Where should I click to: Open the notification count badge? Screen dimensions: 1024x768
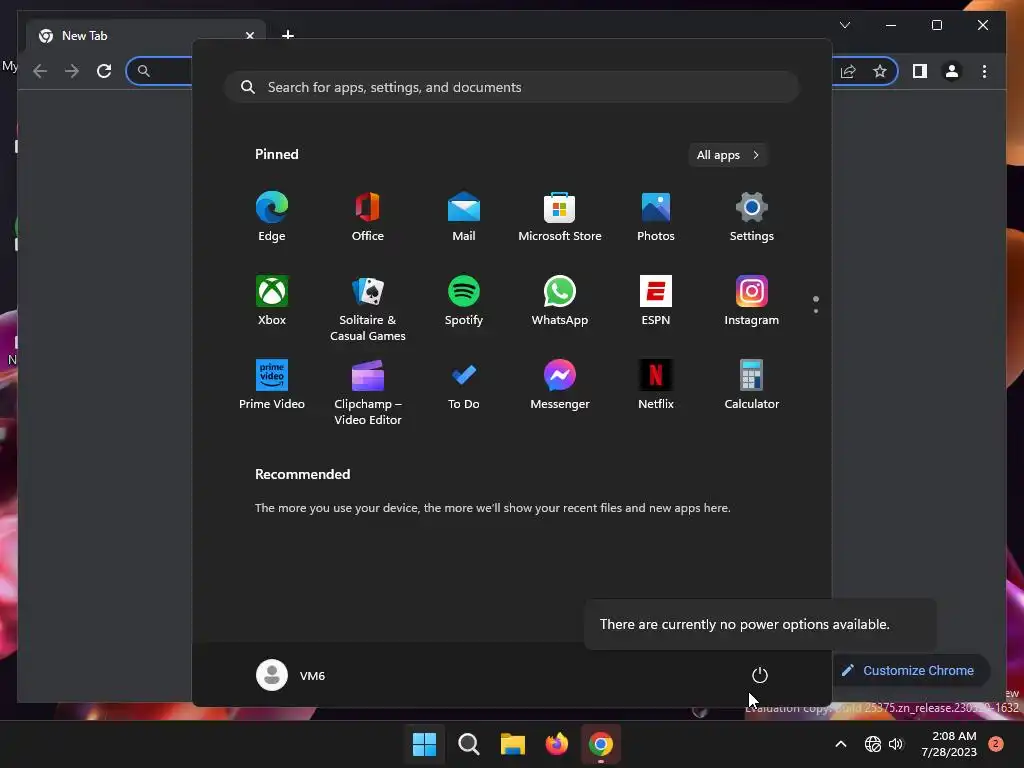(996, 744)
